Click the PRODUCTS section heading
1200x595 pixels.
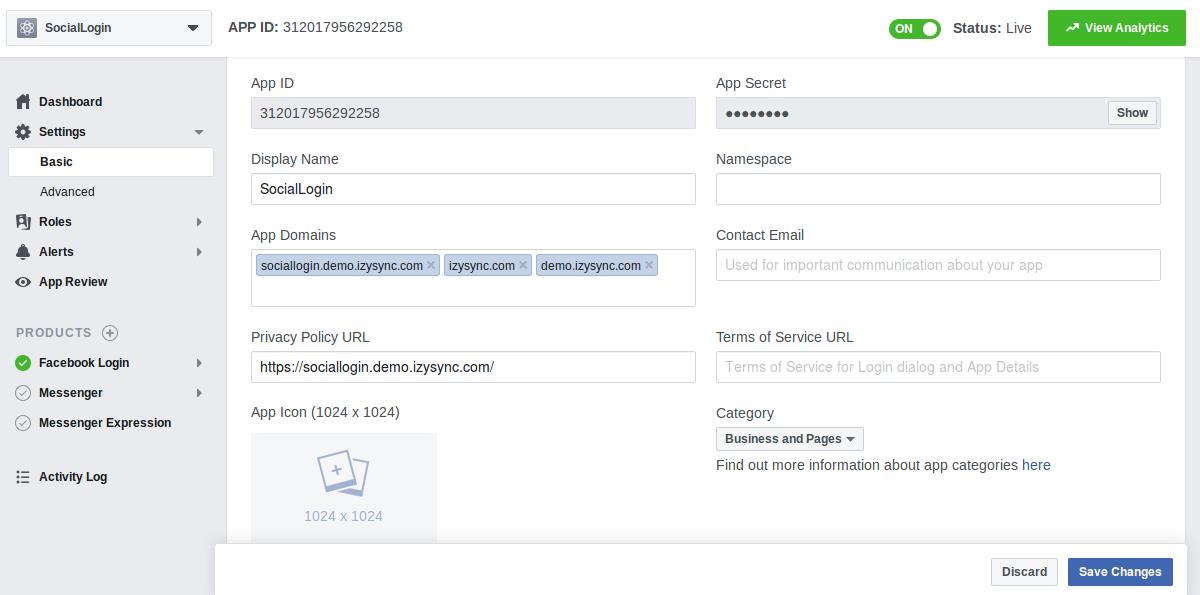[54, 333]
